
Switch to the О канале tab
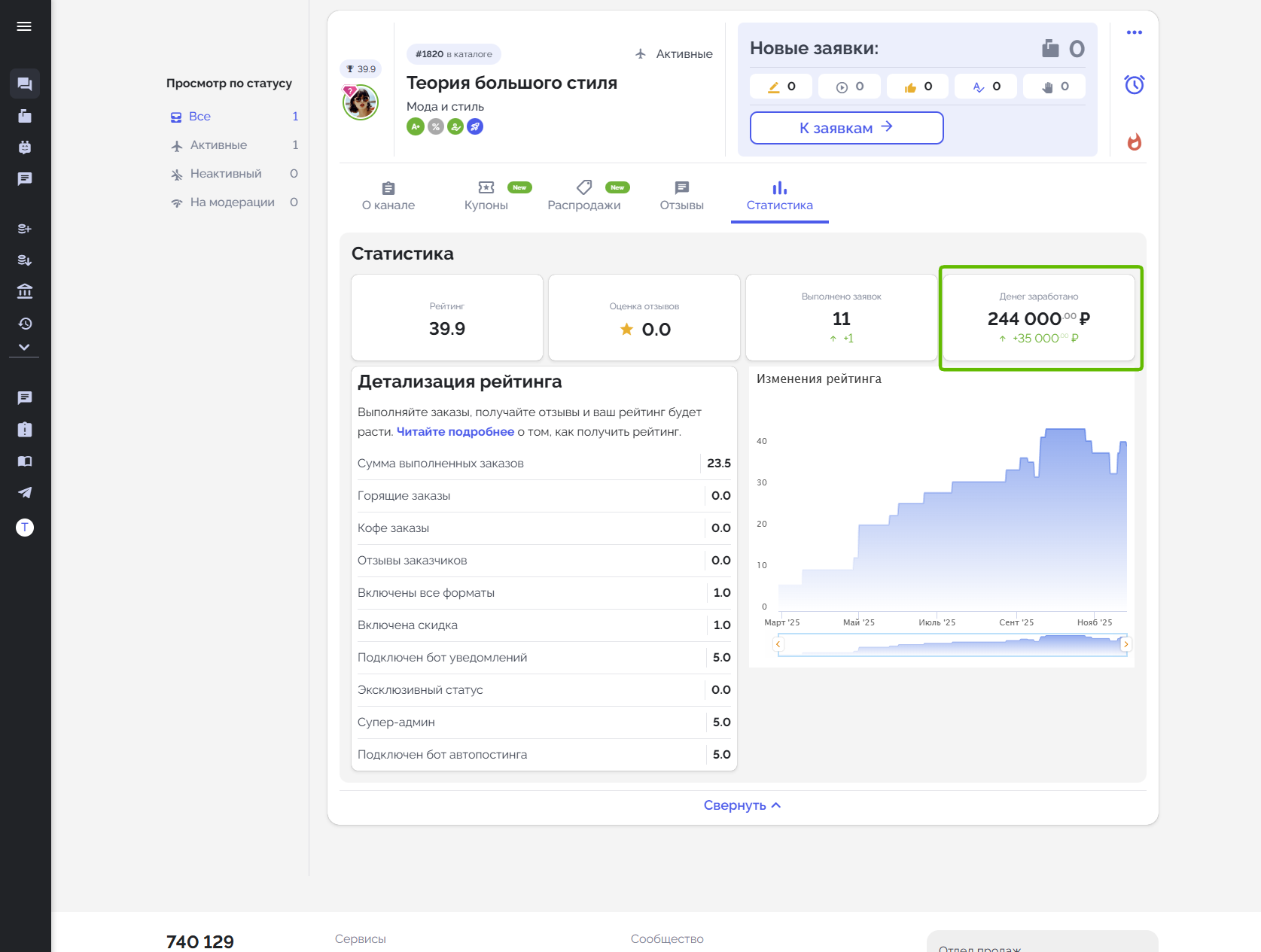point(388,196)
